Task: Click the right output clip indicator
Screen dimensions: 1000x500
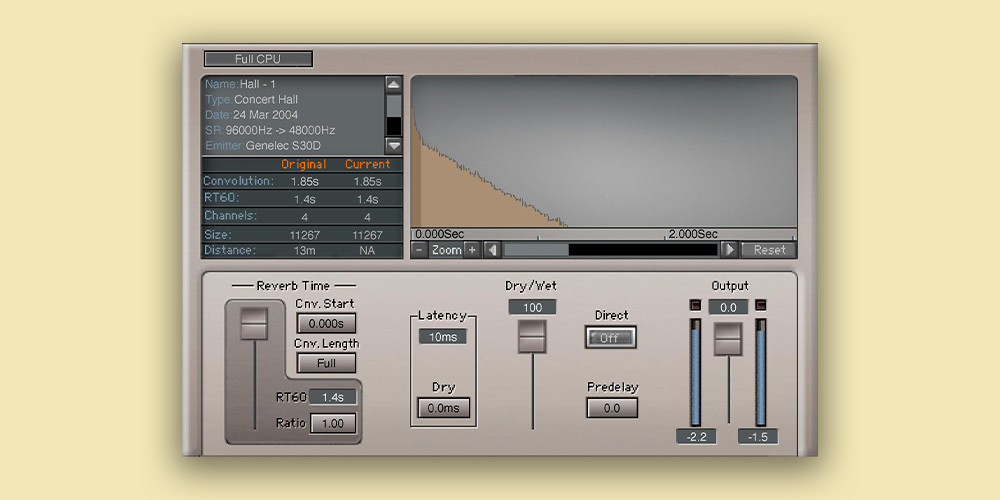Action: coord(761,305)
